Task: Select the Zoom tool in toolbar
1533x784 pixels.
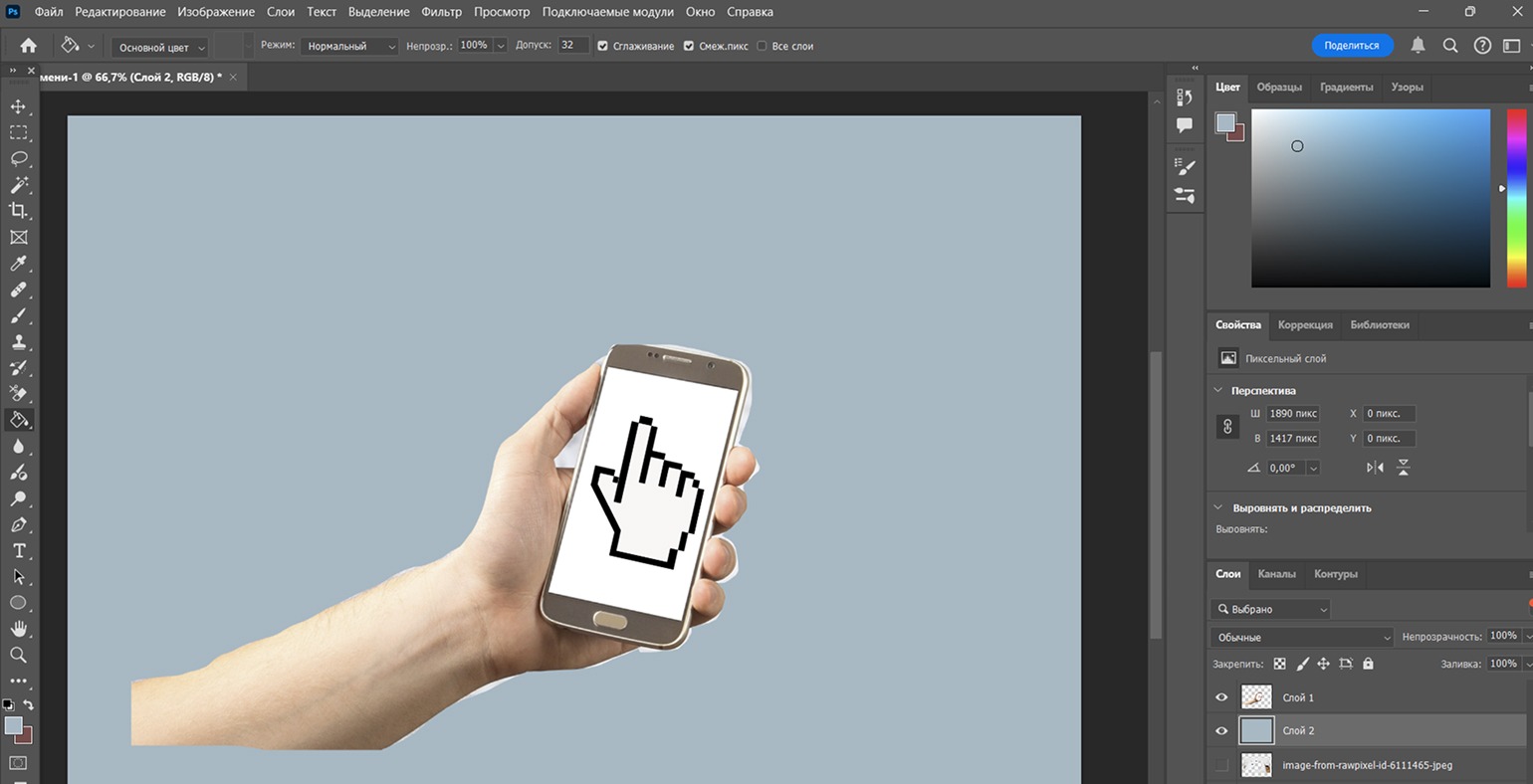Action: point(18,655)
